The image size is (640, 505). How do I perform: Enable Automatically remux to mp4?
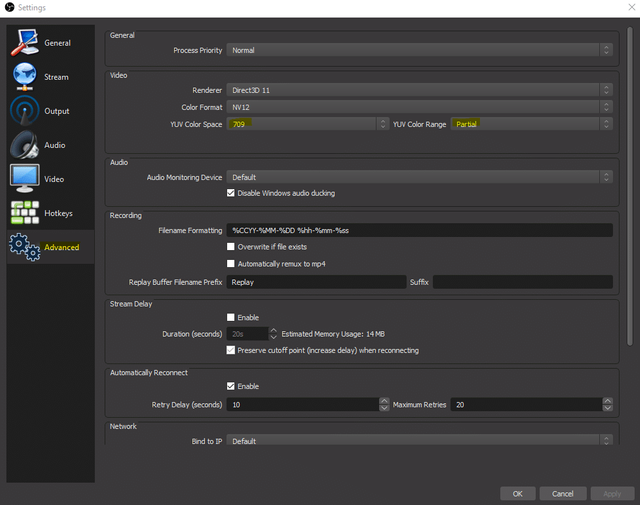(x=231, y=264)
